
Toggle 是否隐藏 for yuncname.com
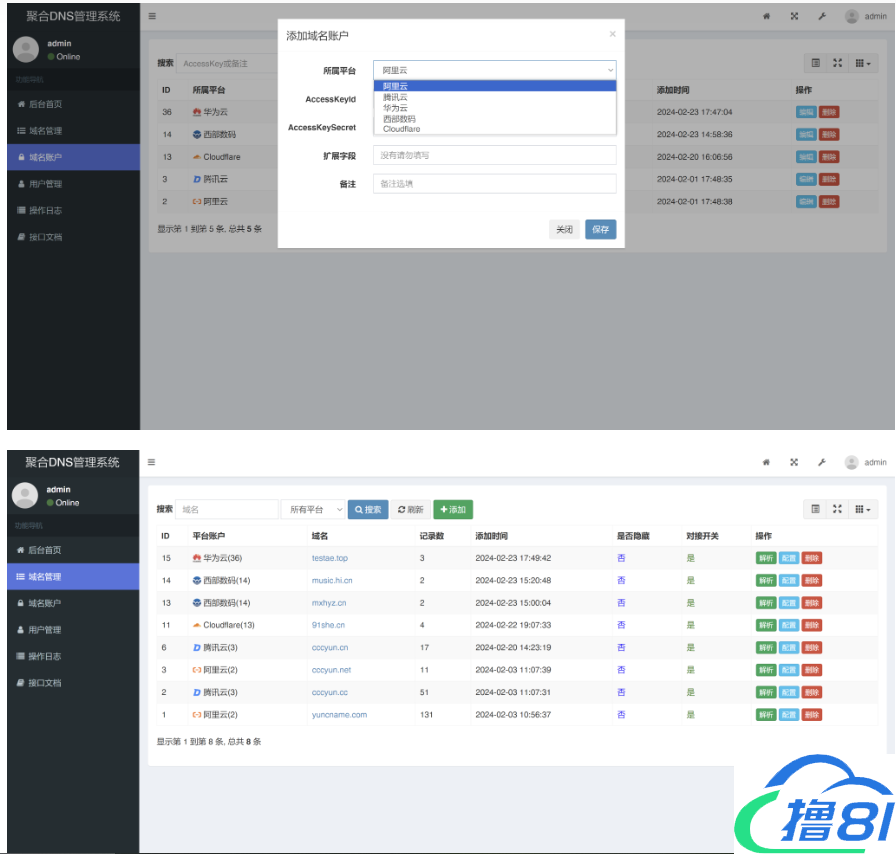point(621,715)
